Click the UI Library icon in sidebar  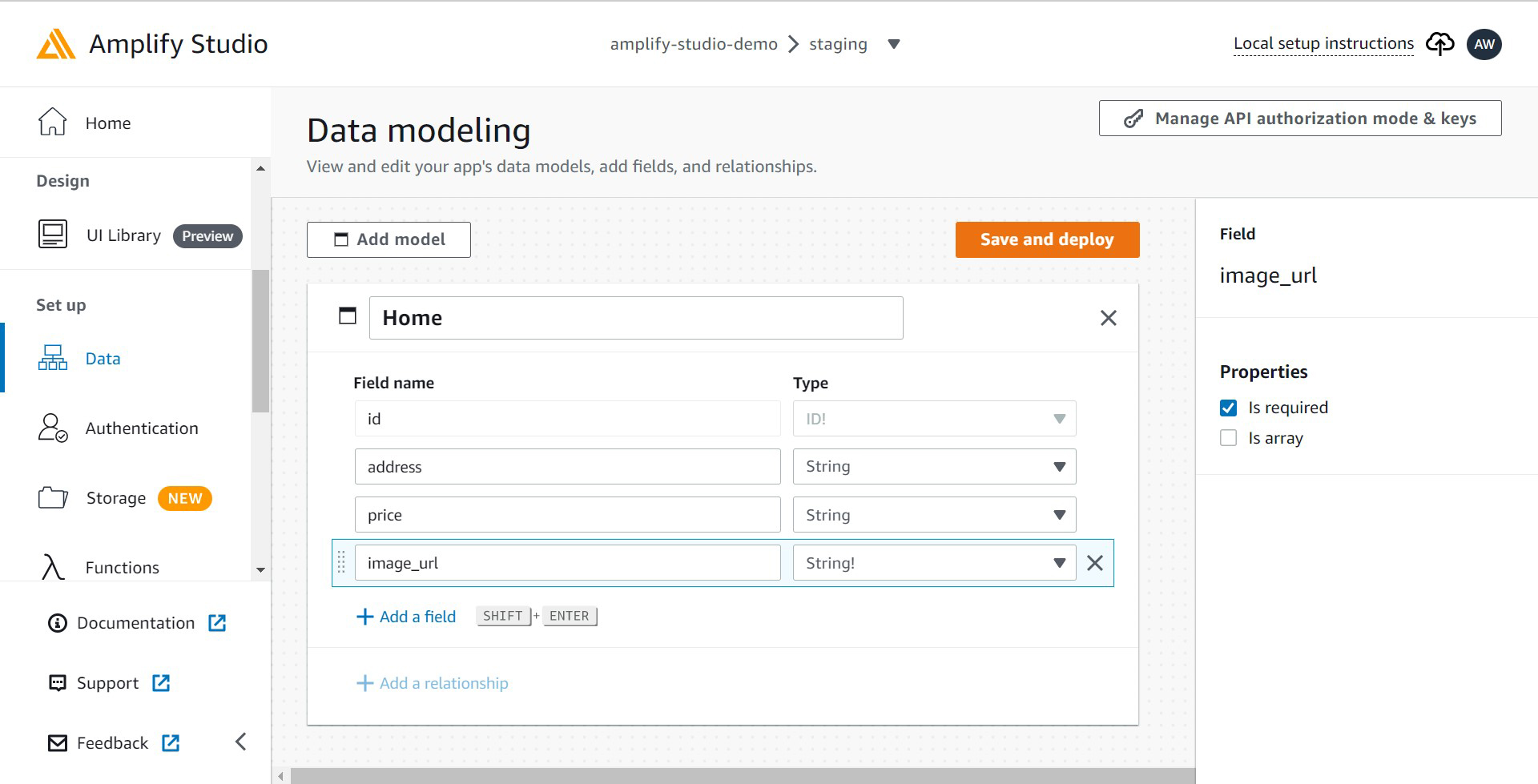[x=52, y=234]
